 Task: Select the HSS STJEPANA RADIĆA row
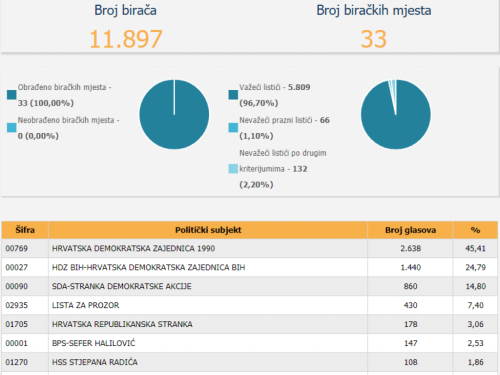coord(250,362)
